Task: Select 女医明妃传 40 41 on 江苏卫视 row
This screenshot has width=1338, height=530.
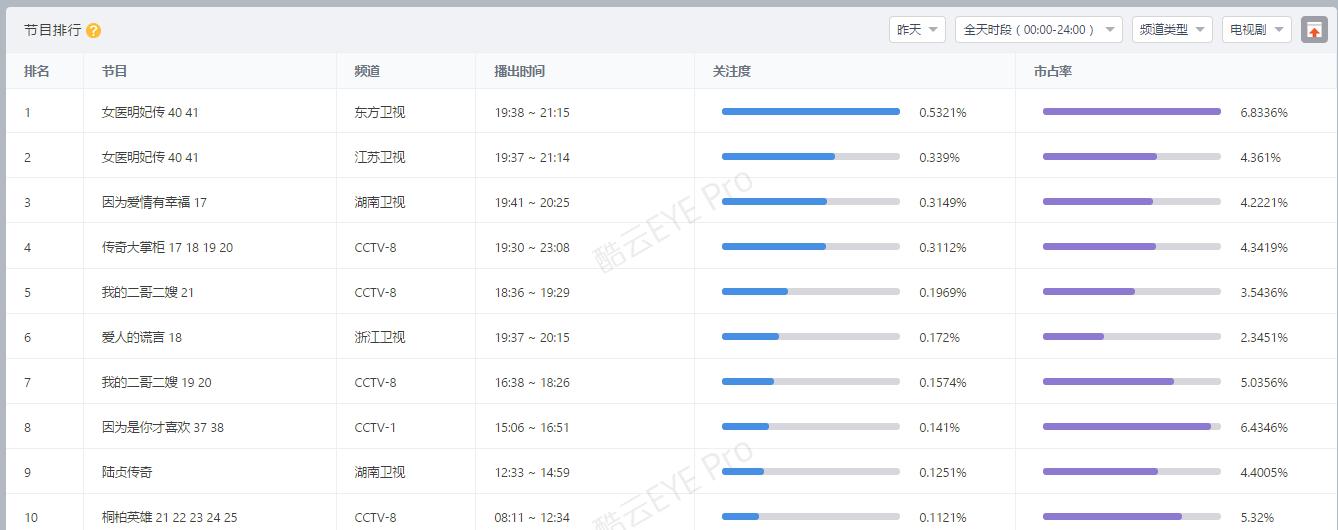Action: click(150, 157)
